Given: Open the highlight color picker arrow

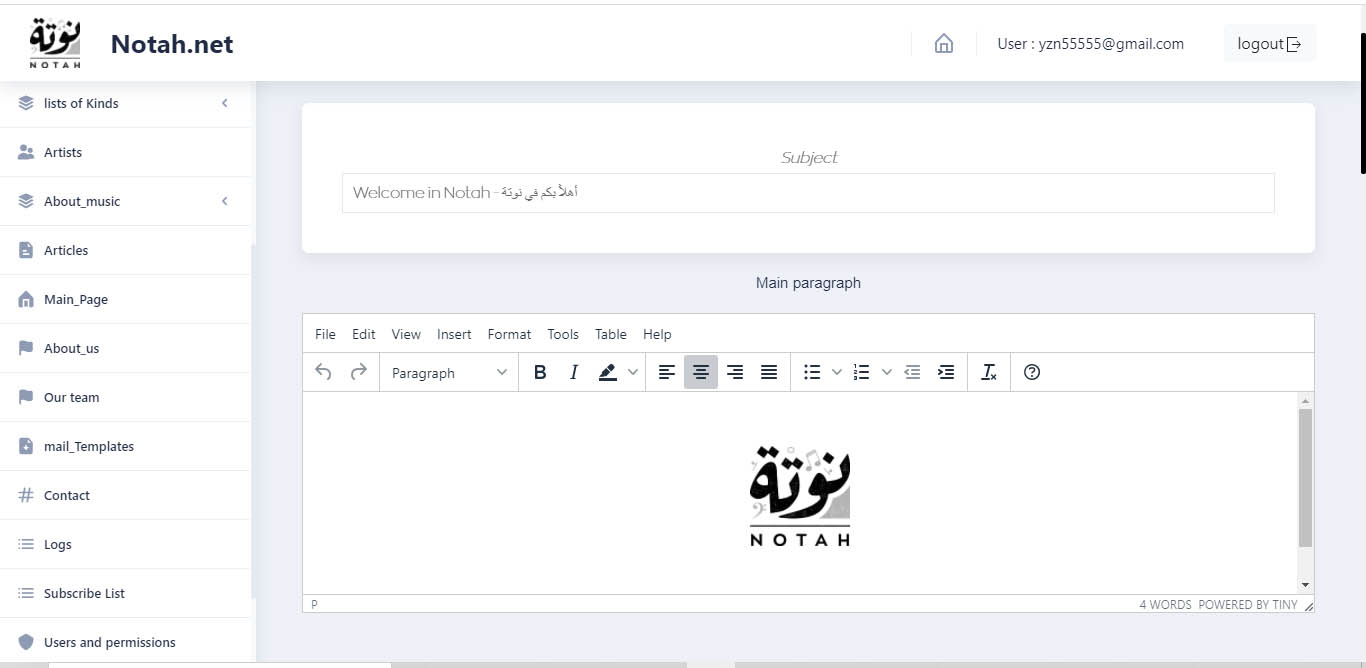Looking at the screenshot, I should (633, 372).
